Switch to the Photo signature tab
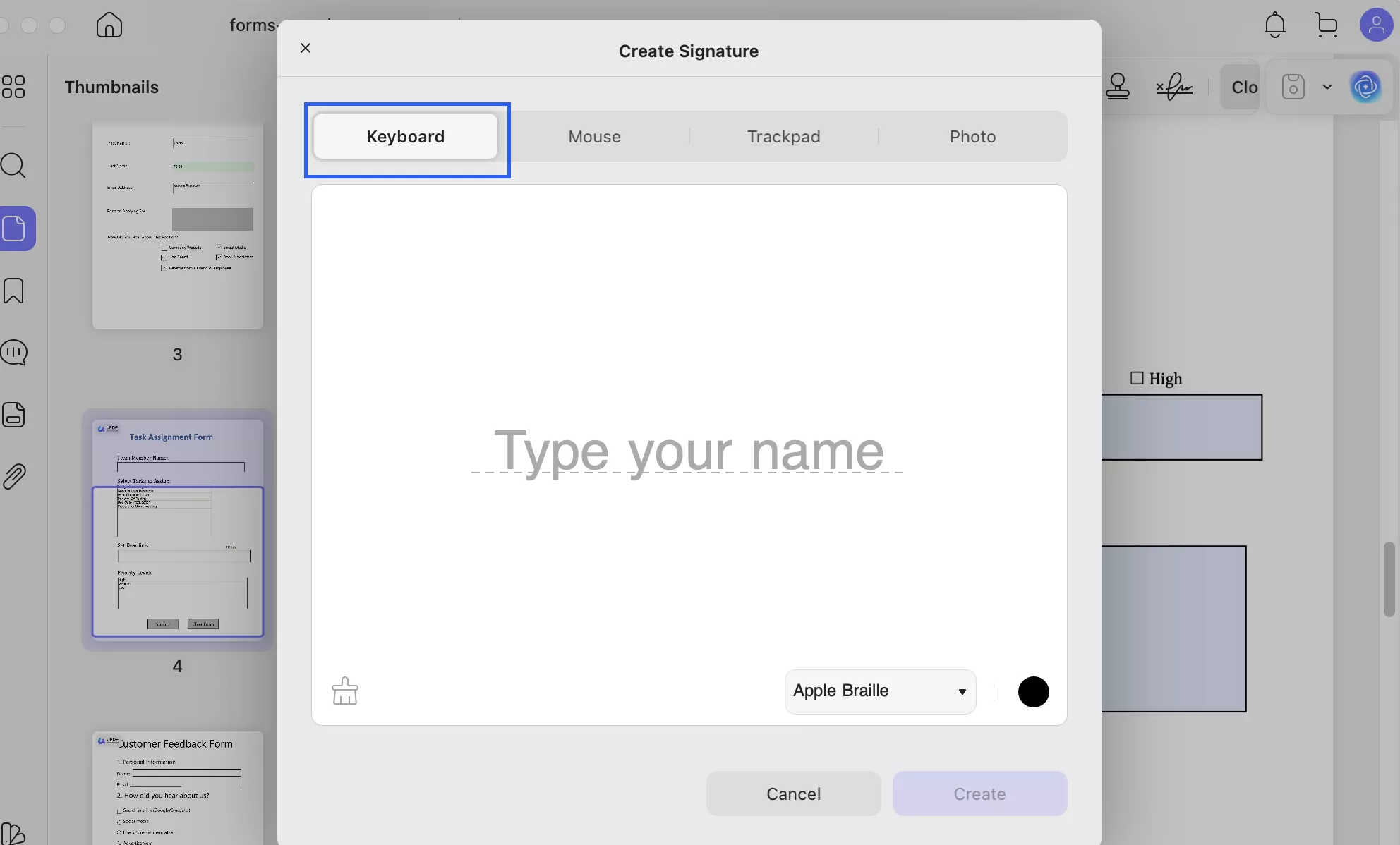 point(972,136)
